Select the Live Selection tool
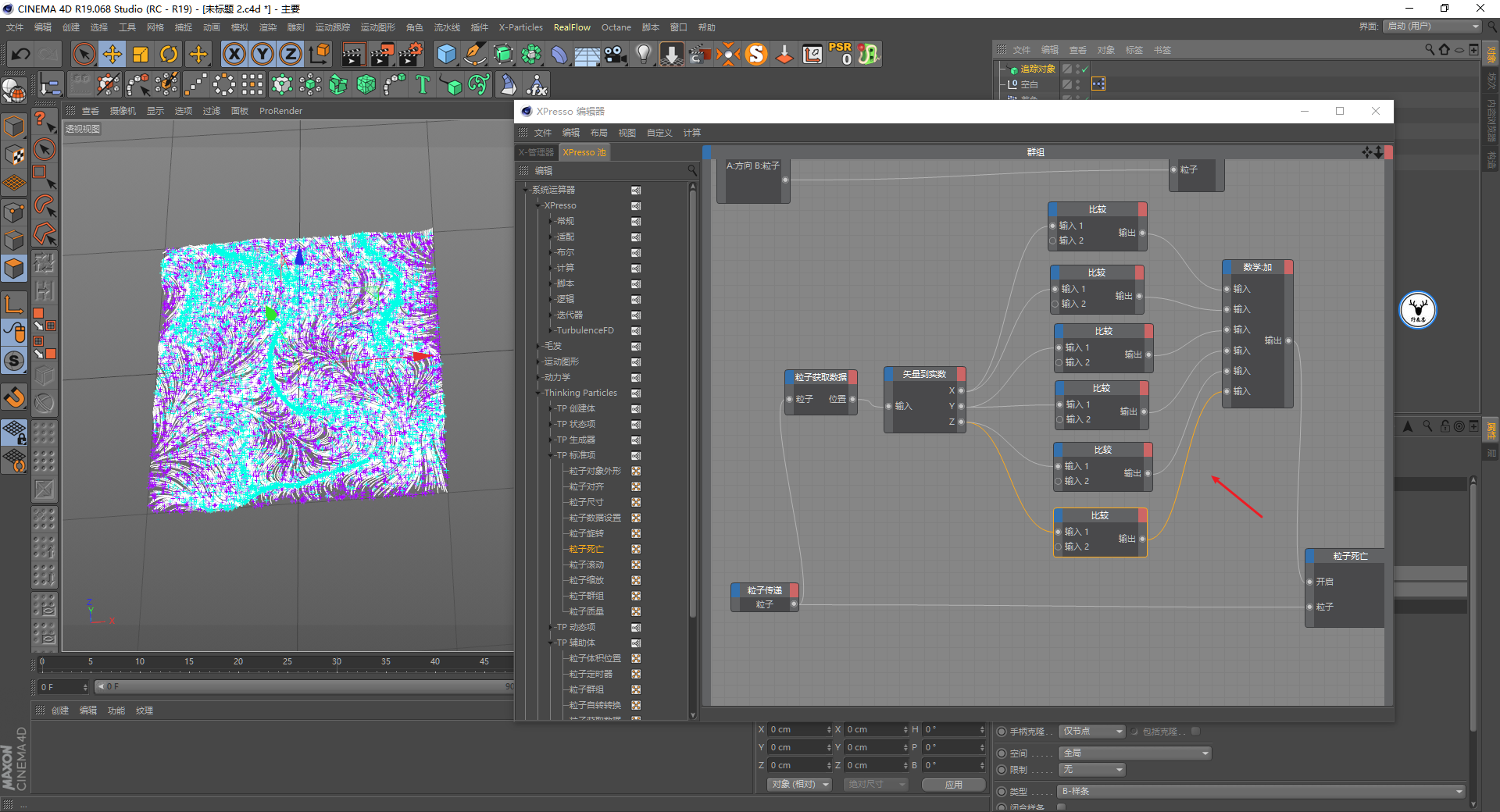The height and width of the screenshot is (812, 1500). [x=84, y=54]
